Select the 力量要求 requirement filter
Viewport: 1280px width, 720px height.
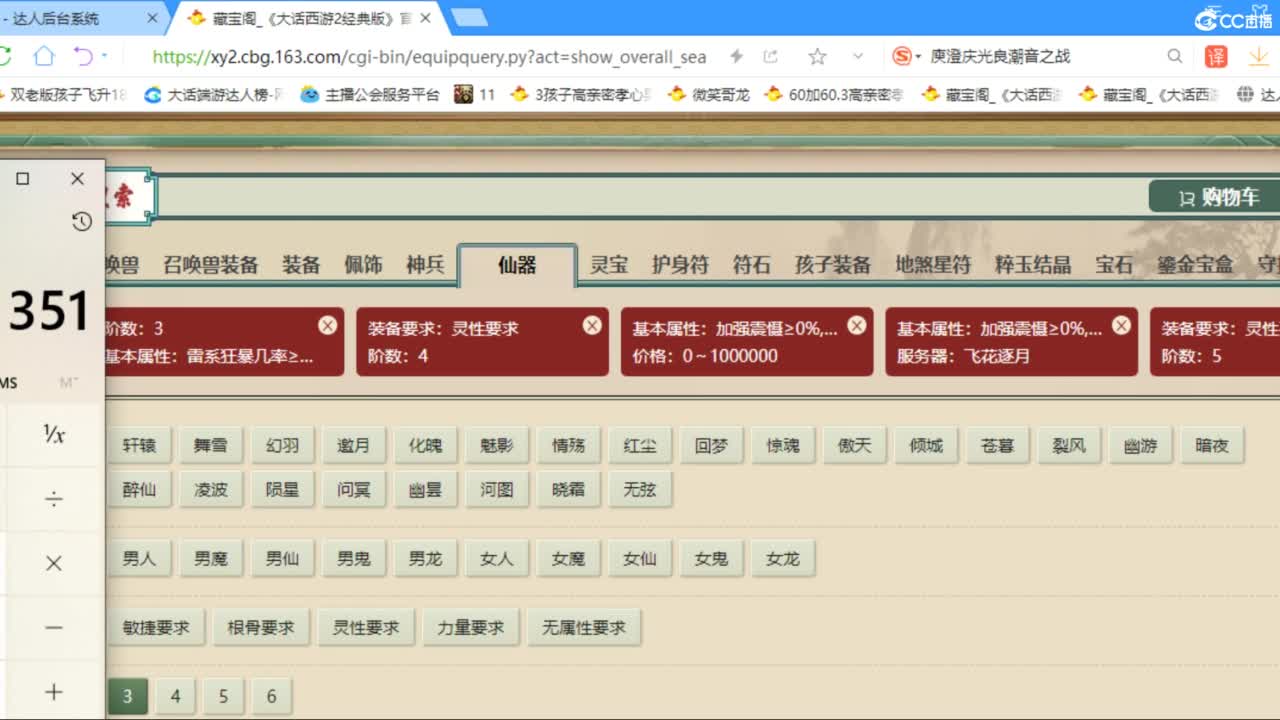(x=471, y=627)
